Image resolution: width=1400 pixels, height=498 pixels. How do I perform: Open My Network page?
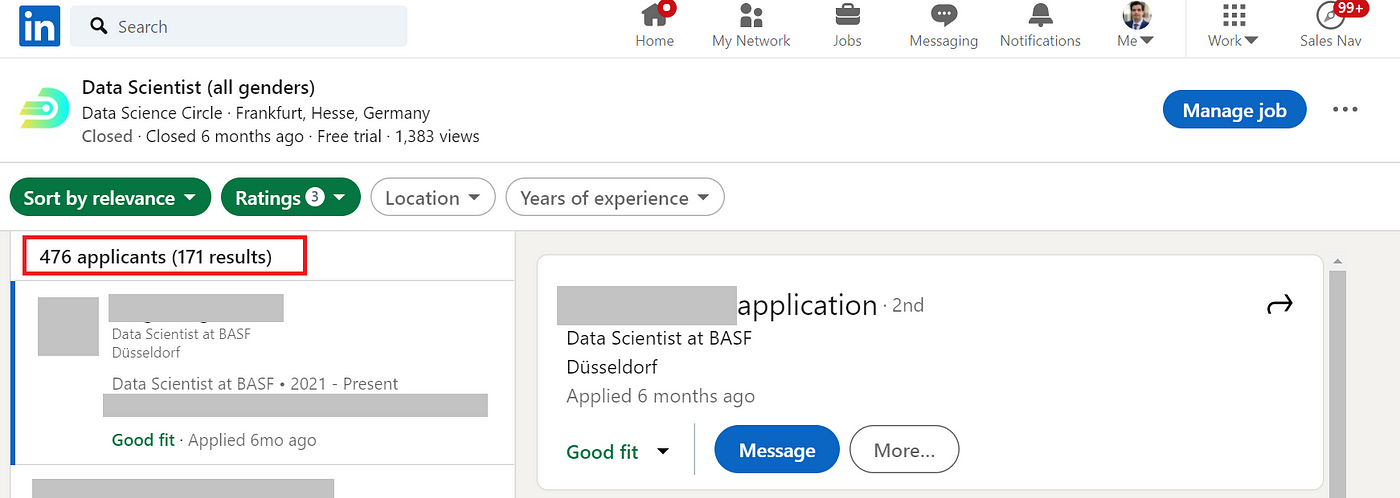[751, 26]
